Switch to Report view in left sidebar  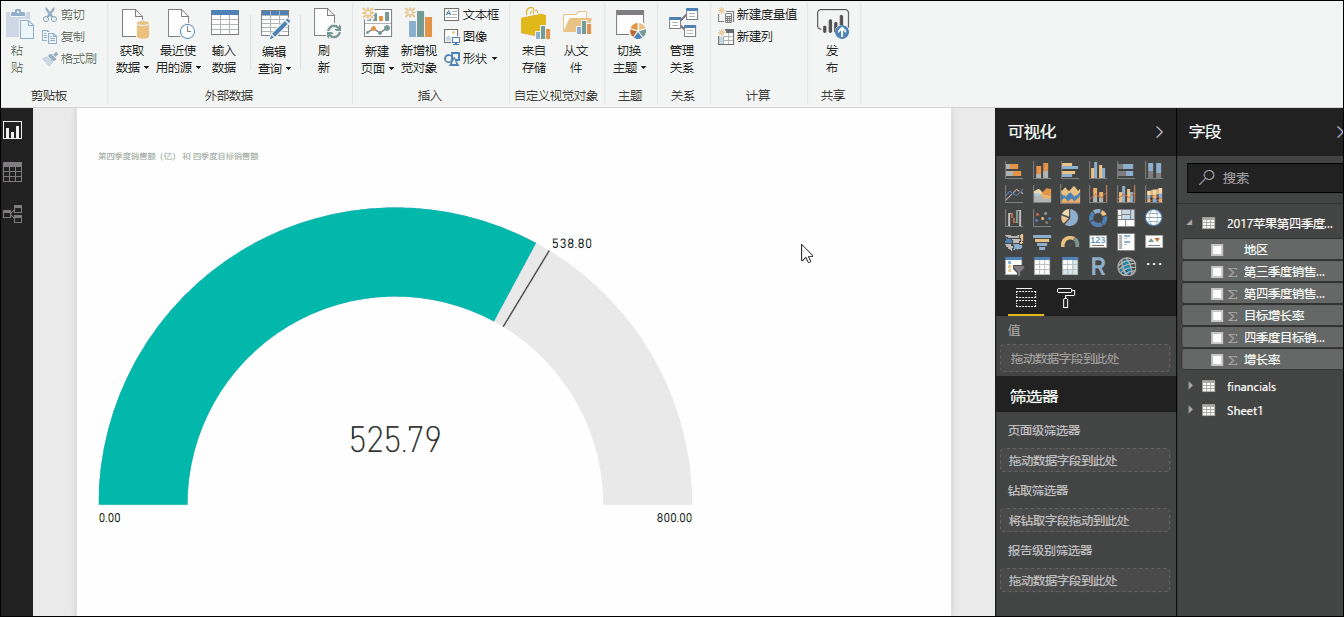pyautogui.click(x=13, y=131)
